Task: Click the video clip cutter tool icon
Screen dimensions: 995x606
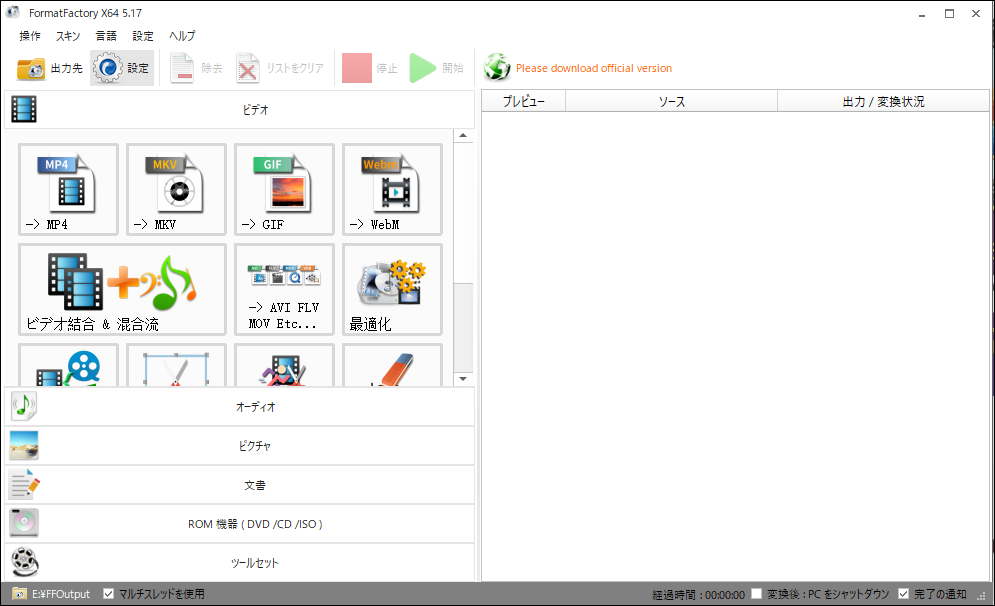Action: pyautogui.click(x=284, y=366)
